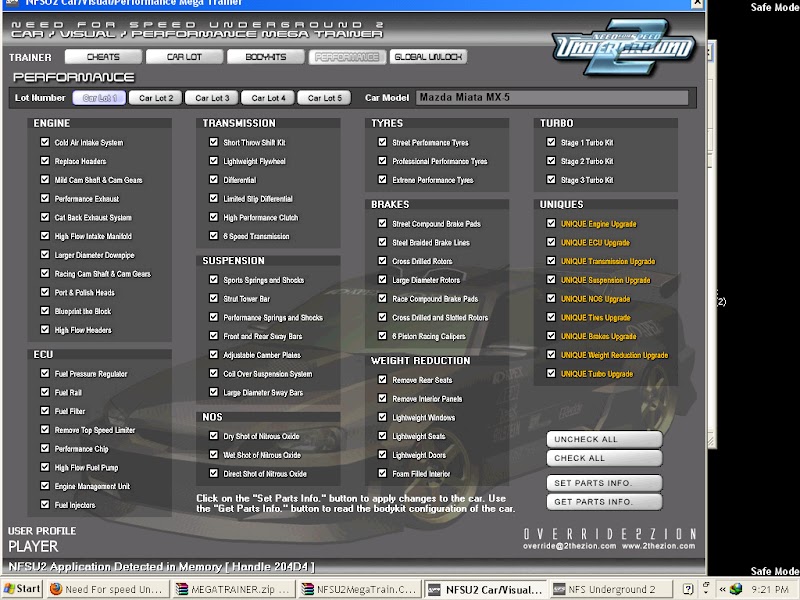Uncheck Coil Over Suspension System
The height and width of the screenshot is (600, 800).
(x=214, y=373)
